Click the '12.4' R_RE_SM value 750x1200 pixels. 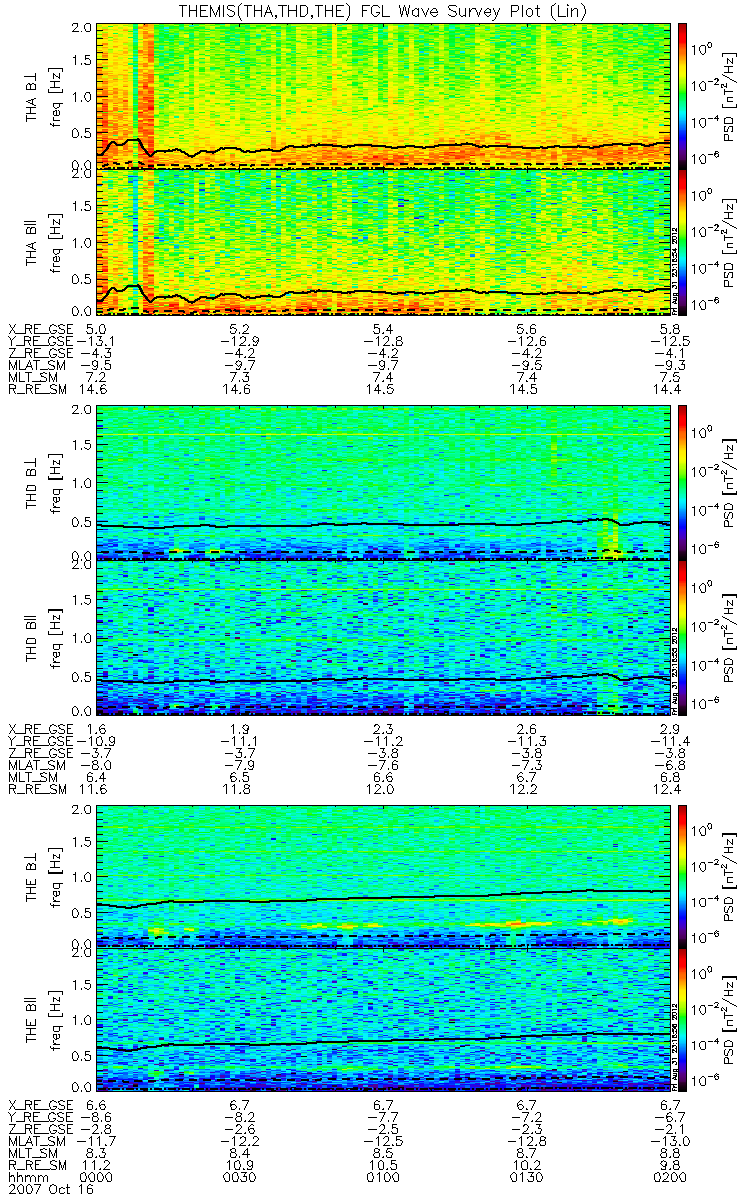tap(672, 789)
